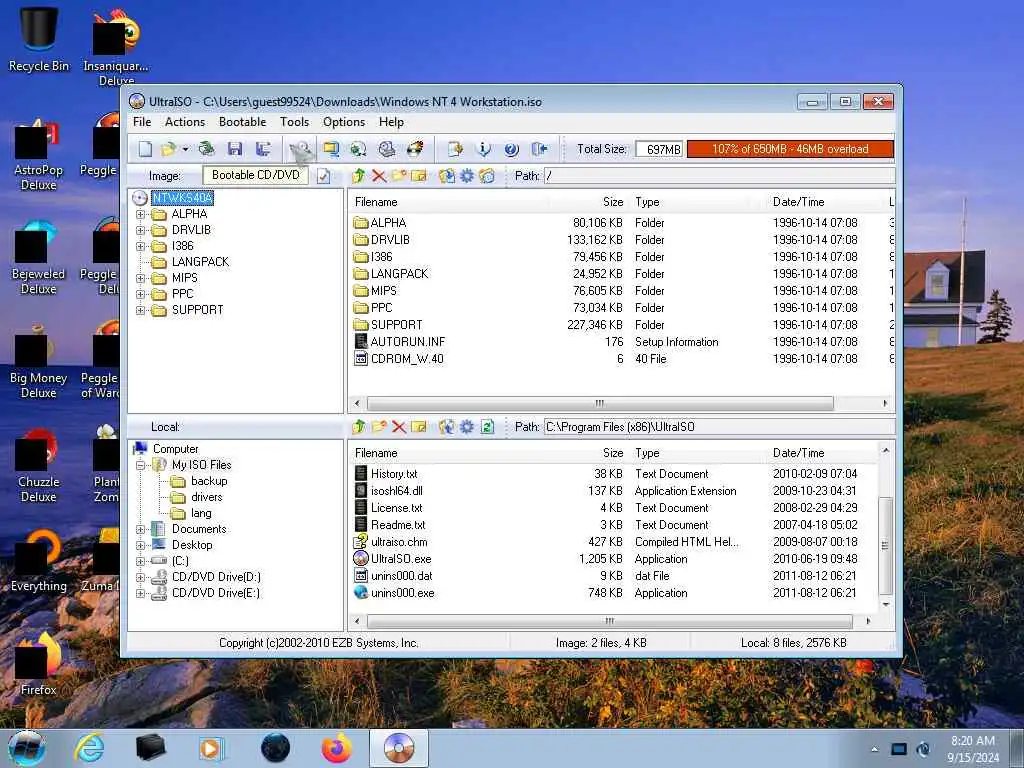Select ultraiso.chm in local file list
The width and height of the screenshot is (1024, 768).
coord(399,542)
